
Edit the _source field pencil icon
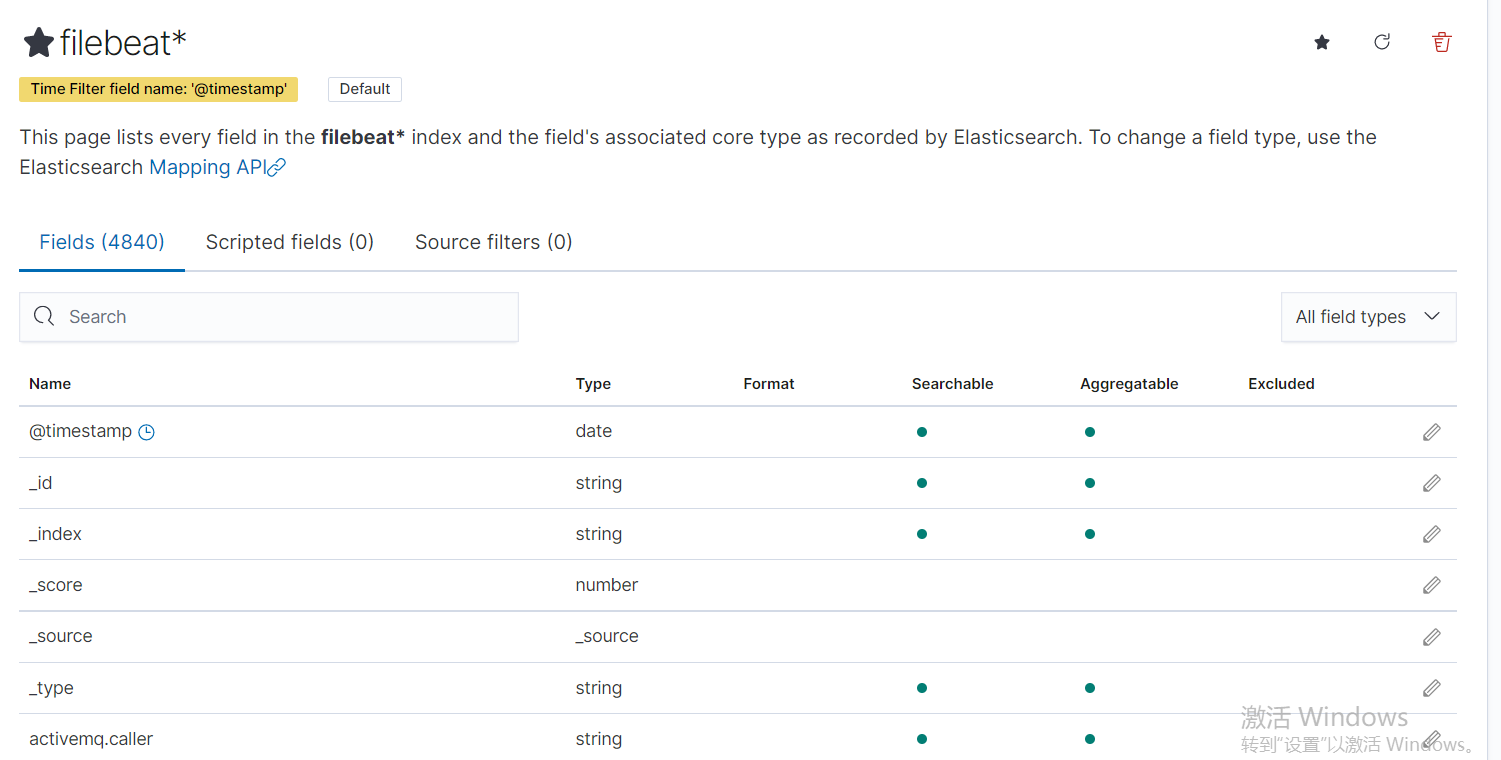(1432, 637)
